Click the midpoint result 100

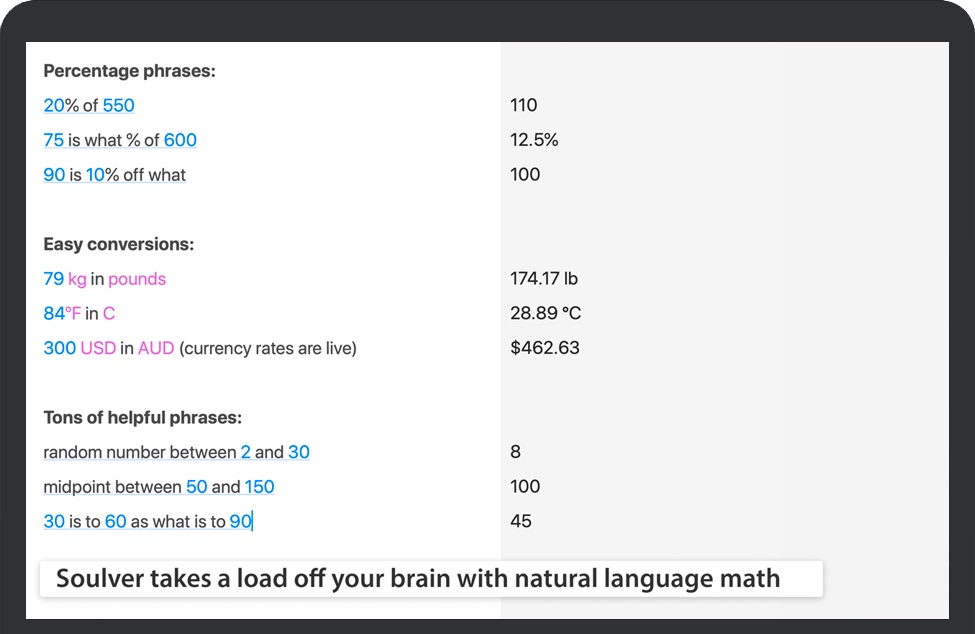tap(525, 487)
